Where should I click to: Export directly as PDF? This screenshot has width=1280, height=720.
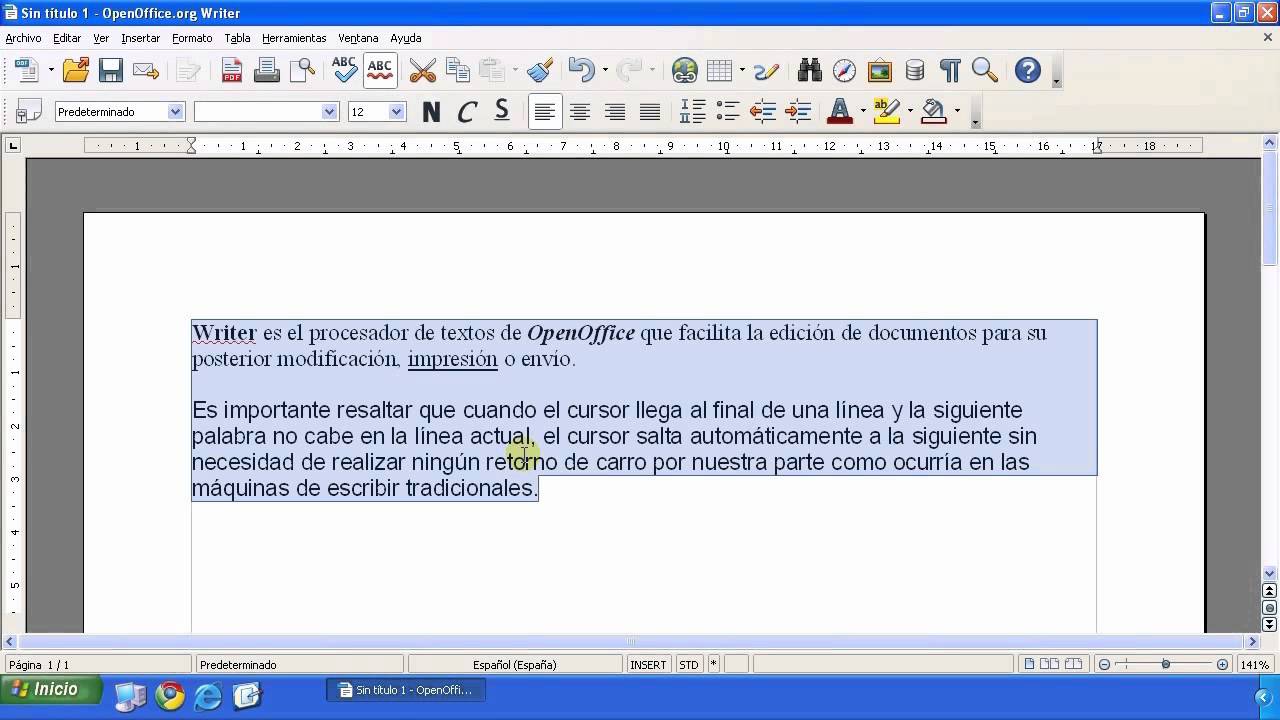(x=232, y=71)
